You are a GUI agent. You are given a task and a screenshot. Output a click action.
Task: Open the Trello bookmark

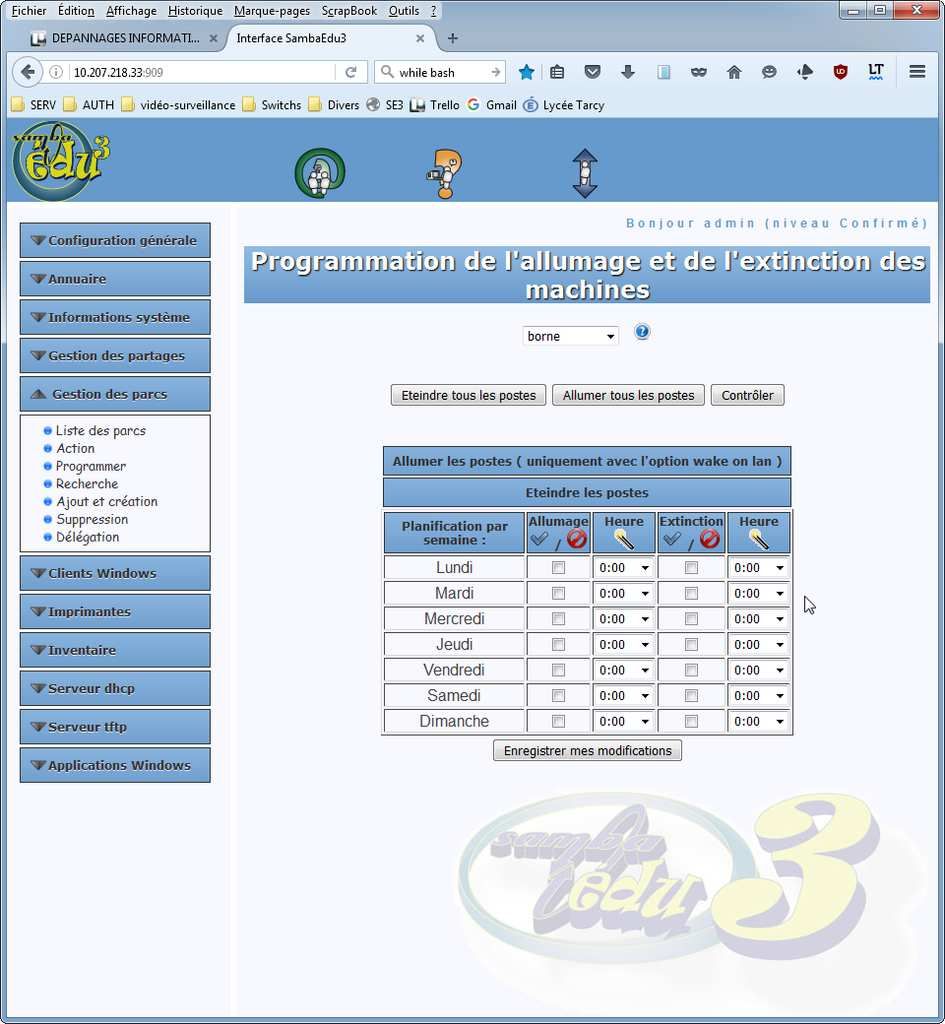pyautogui.click(x=434, y=104)
